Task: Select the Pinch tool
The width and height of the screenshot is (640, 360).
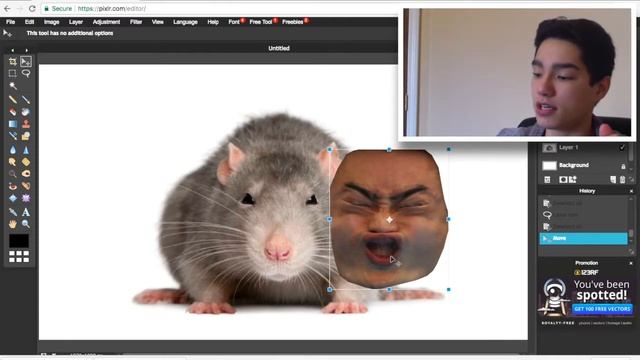Action: coord(26,198)
